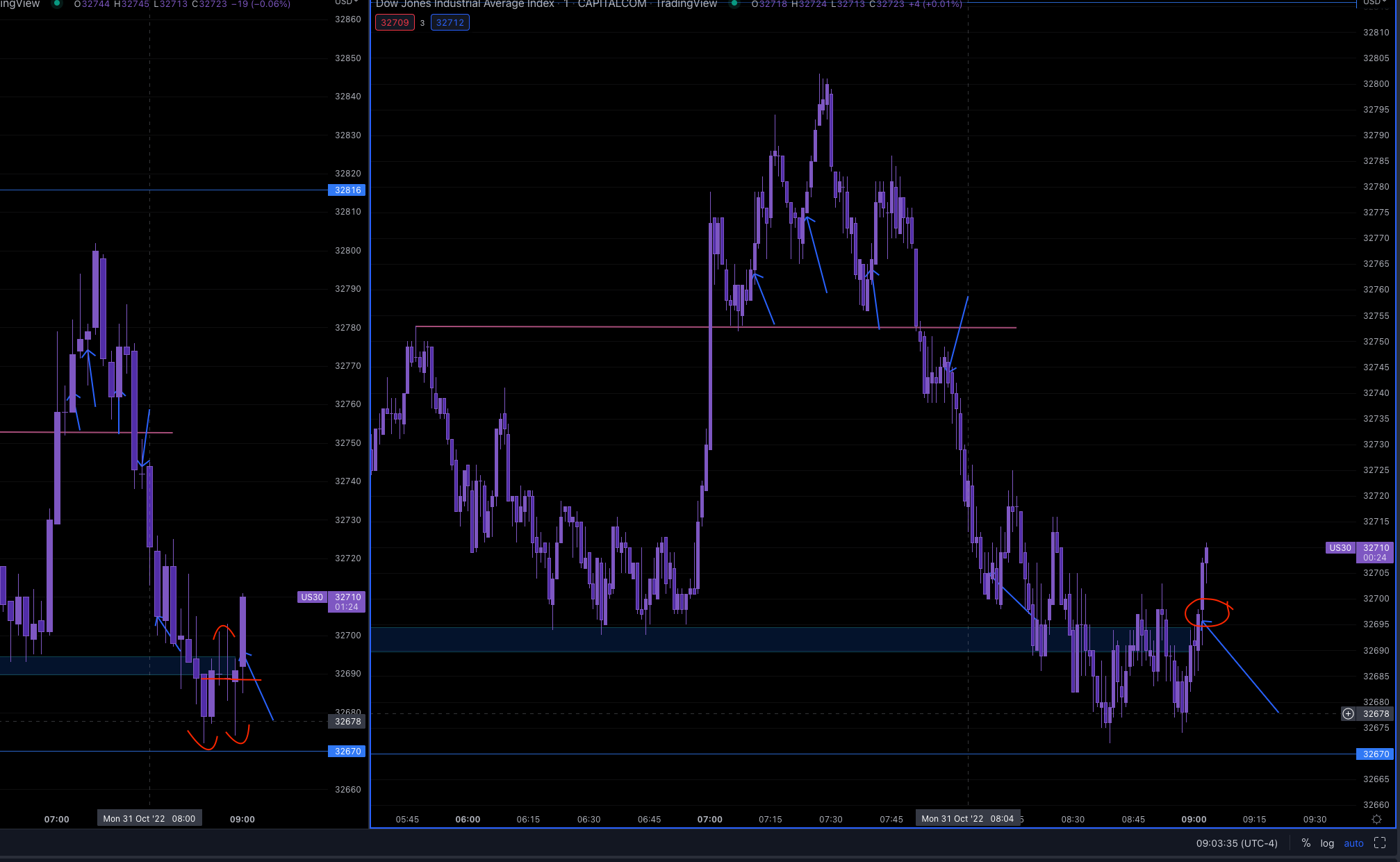This screenshot has height=862, width=1400.
Task: Click green market status dot in left chart header
Action: click(57, 3)
